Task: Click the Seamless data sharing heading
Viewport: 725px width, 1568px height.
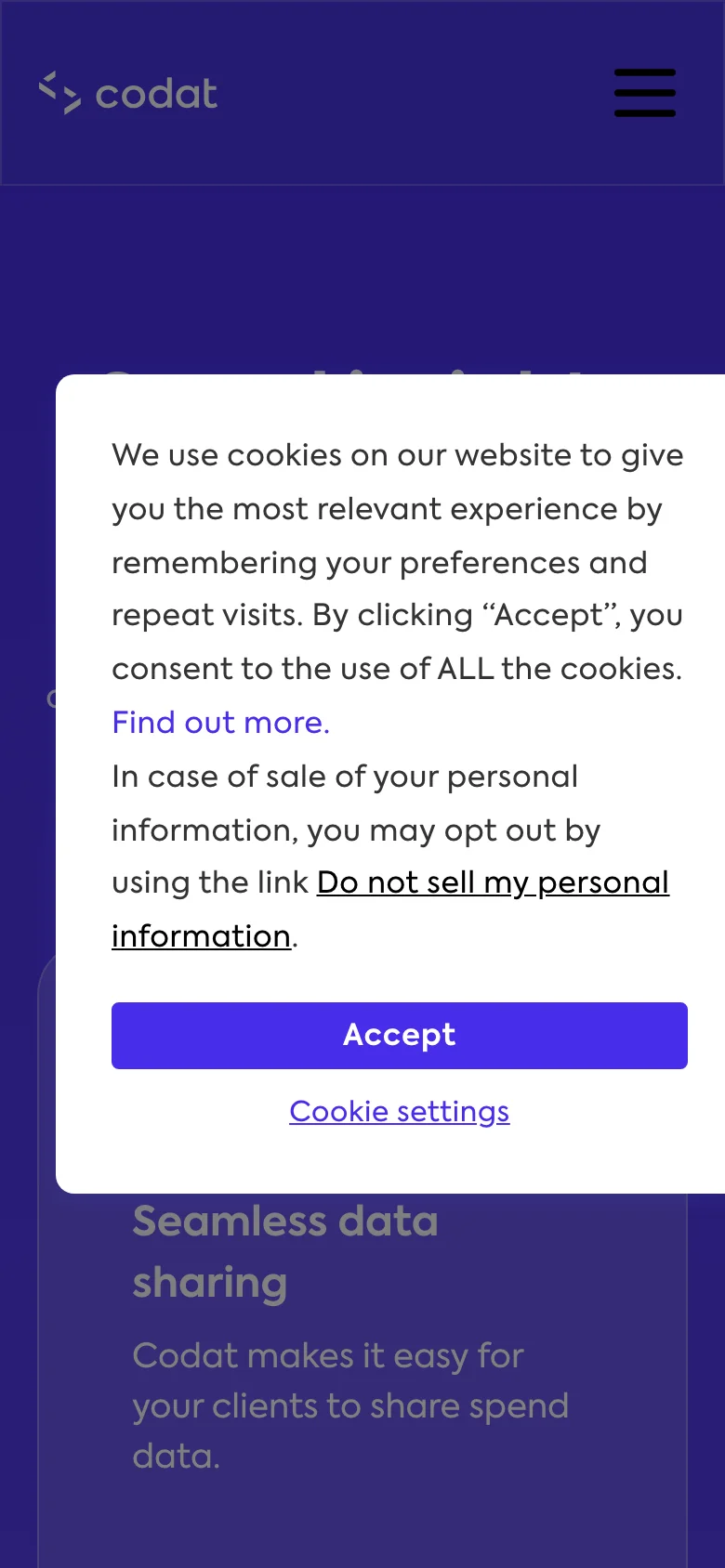Action: pyautogui.click(x=285, y=1251)
